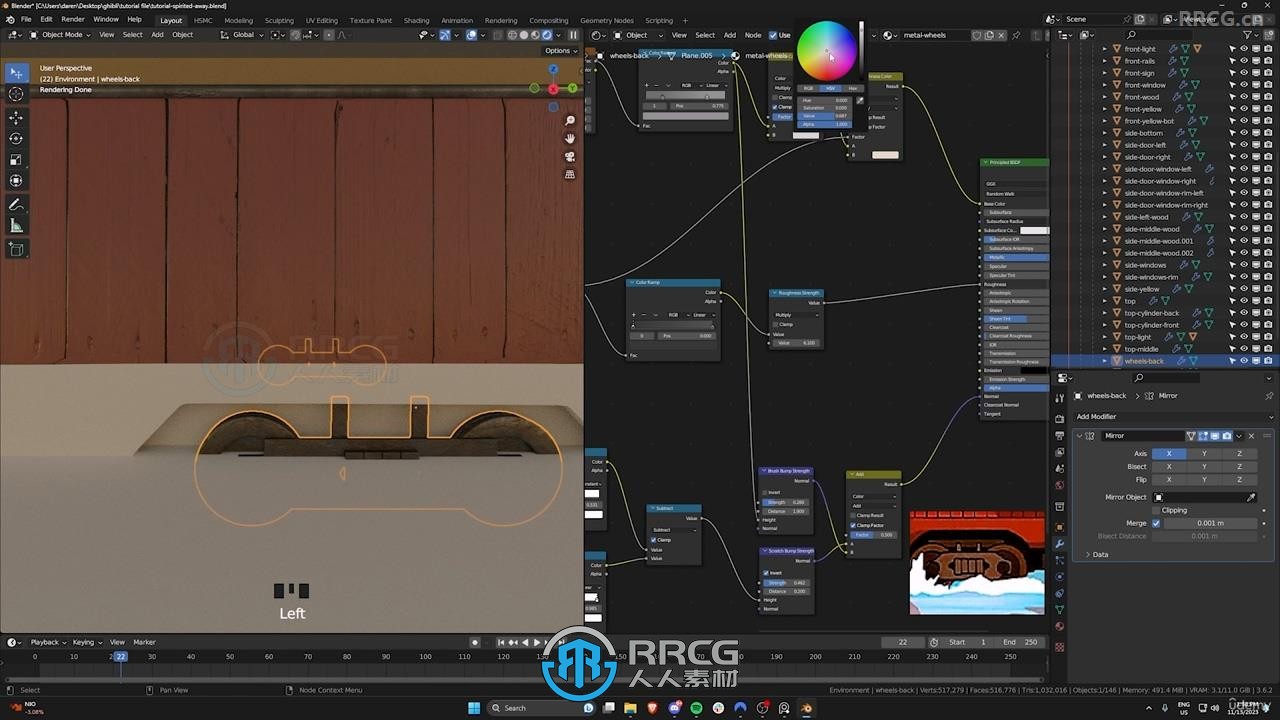
Task: Pin the properties editor context
Action: pyautogui.click(x=1270, y=396)
